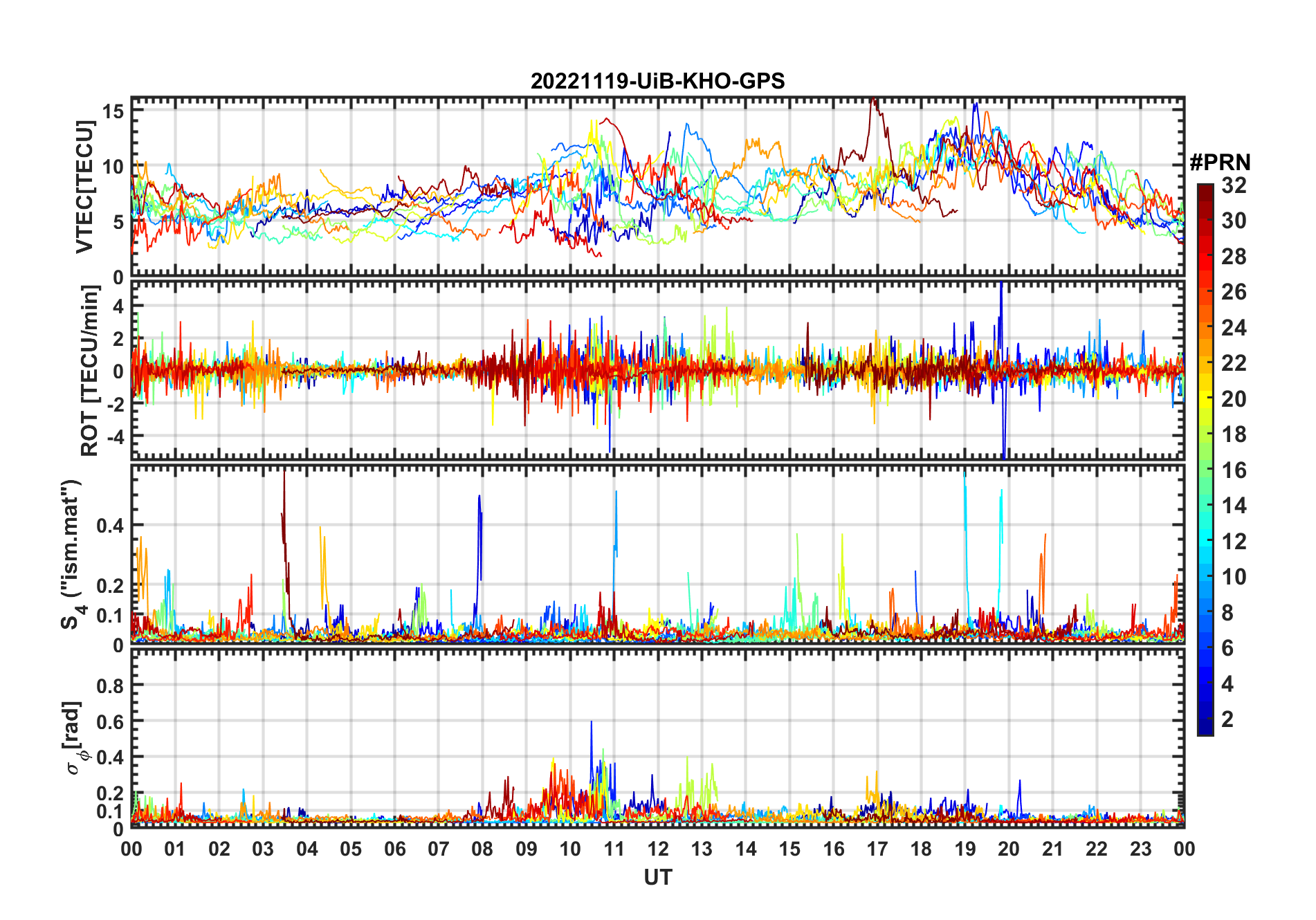Click ROT axis tick label 4
This screenshot has height=920, width=1316.
119,306
